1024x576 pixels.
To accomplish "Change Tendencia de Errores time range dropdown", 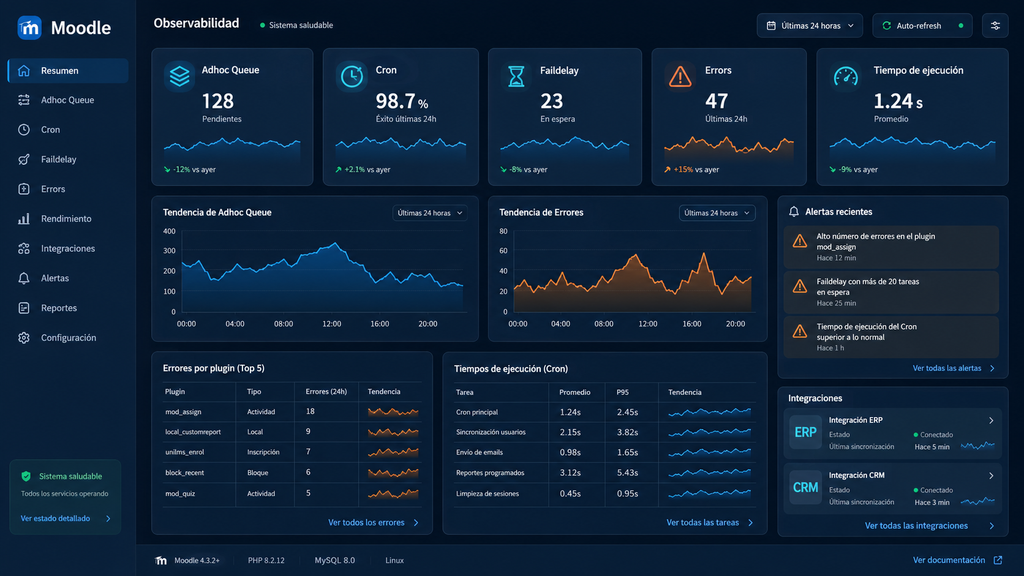I will tap(717, 213).
